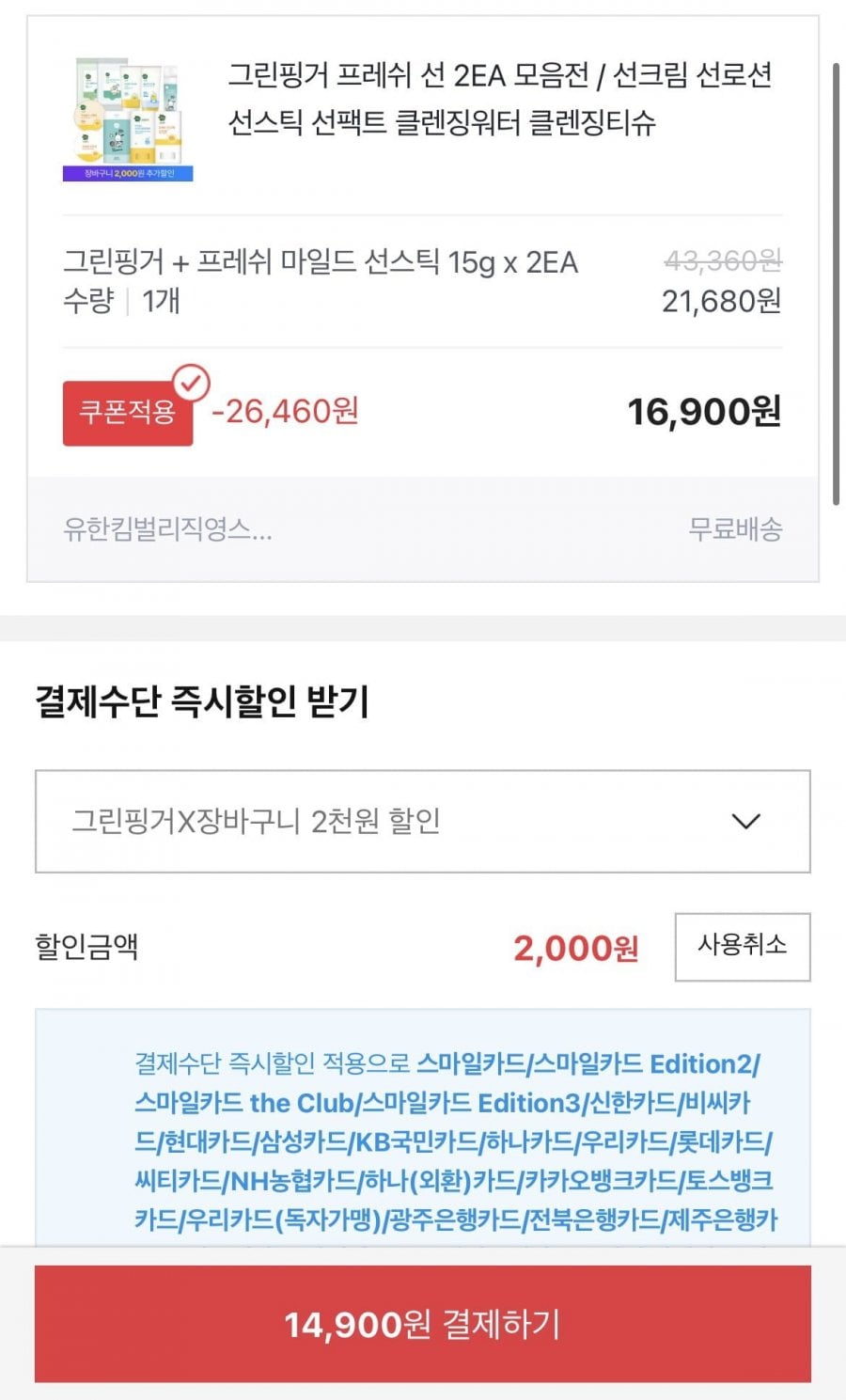
Task: Cancel discount with 사용취소 button
Action: point(743,947)
